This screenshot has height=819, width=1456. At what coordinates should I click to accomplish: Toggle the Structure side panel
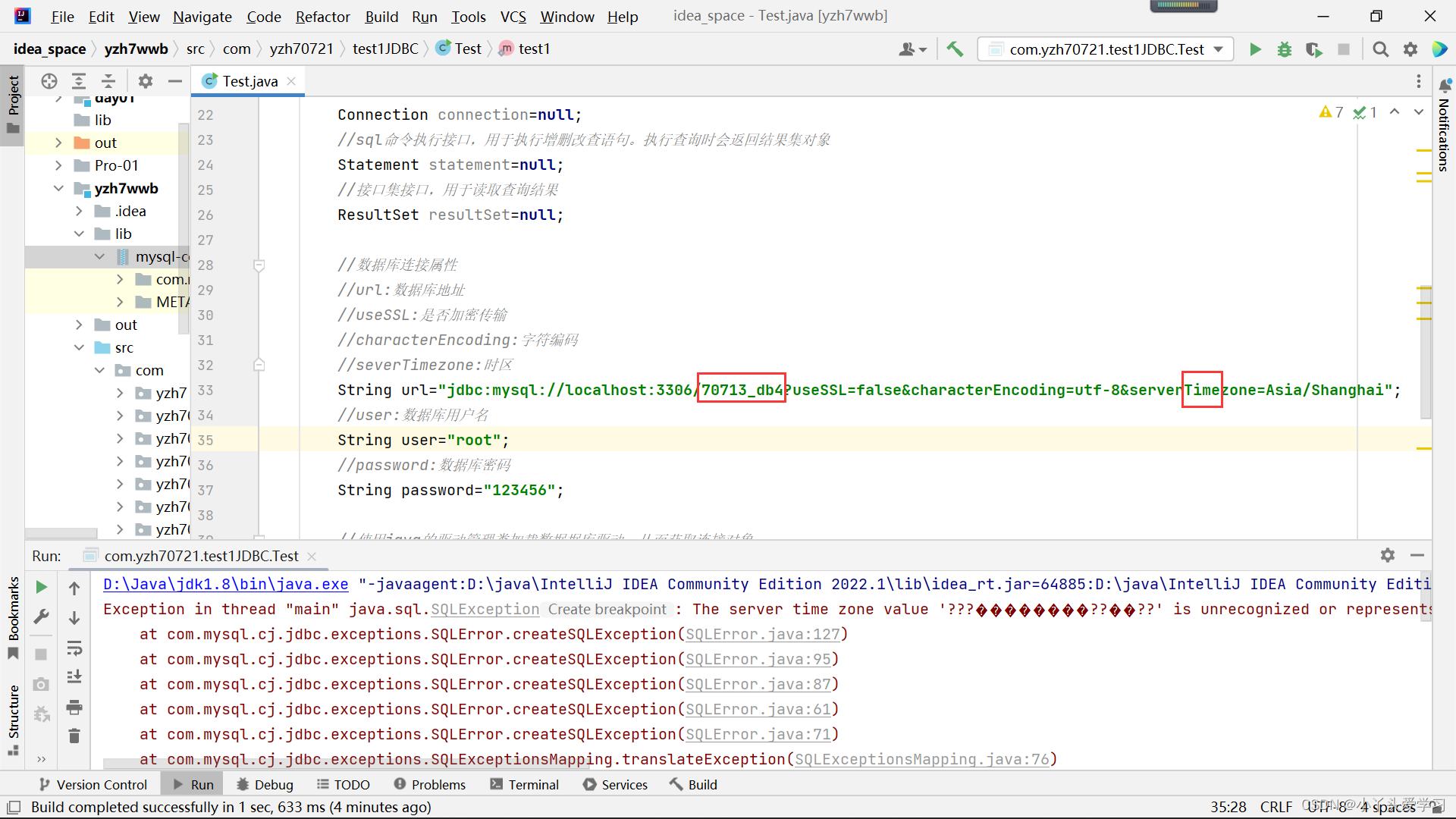coord(13,719)
